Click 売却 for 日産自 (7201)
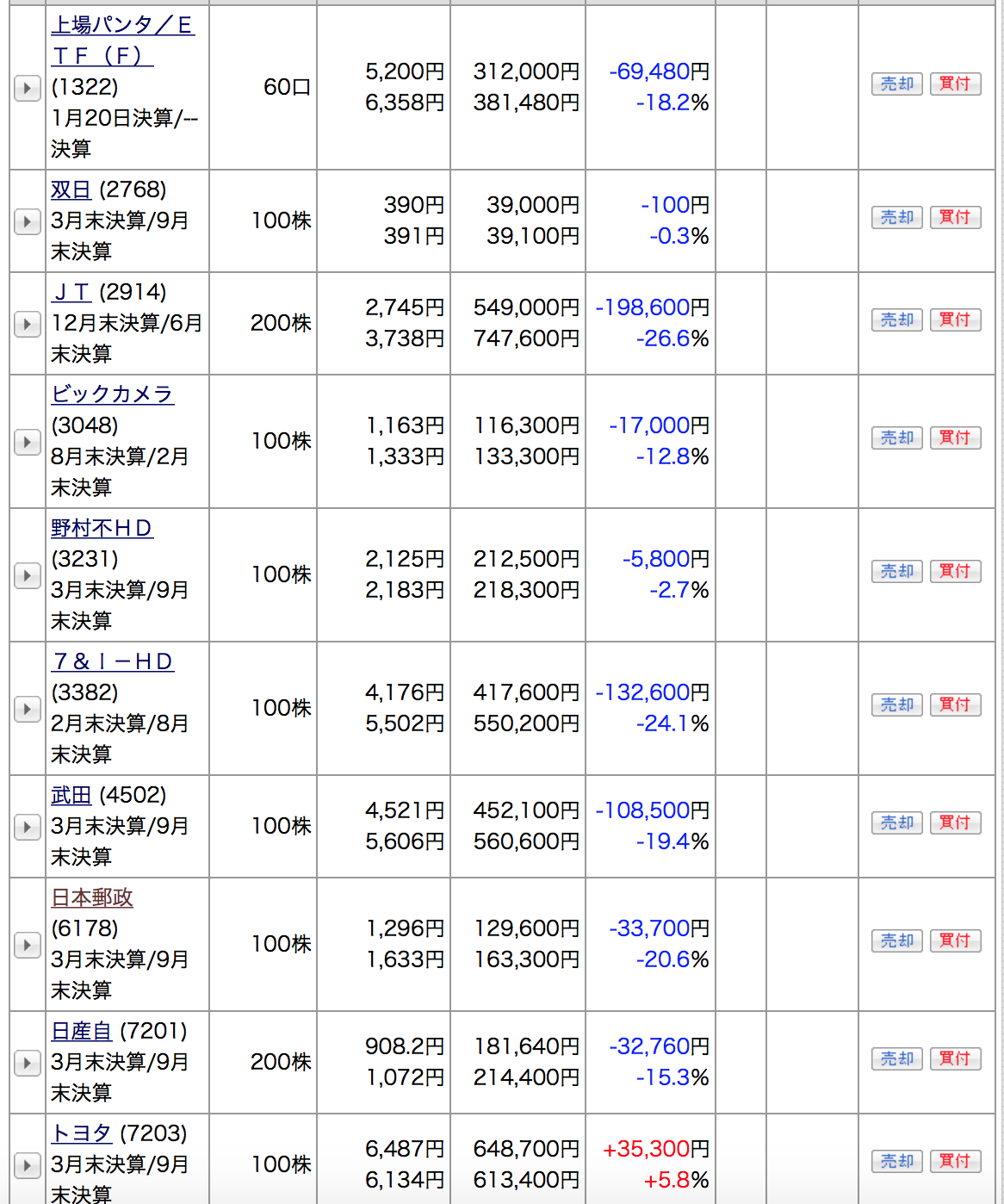This screenshot has height=1204, width=1004. point(897,1058)
